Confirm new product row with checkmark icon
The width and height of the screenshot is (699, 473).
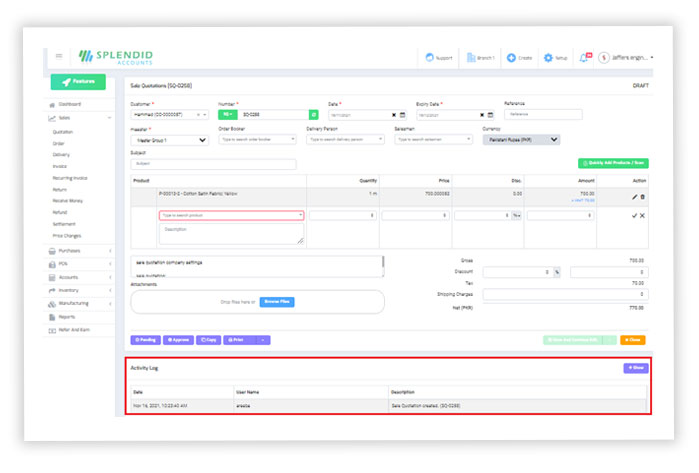(634, 215)
